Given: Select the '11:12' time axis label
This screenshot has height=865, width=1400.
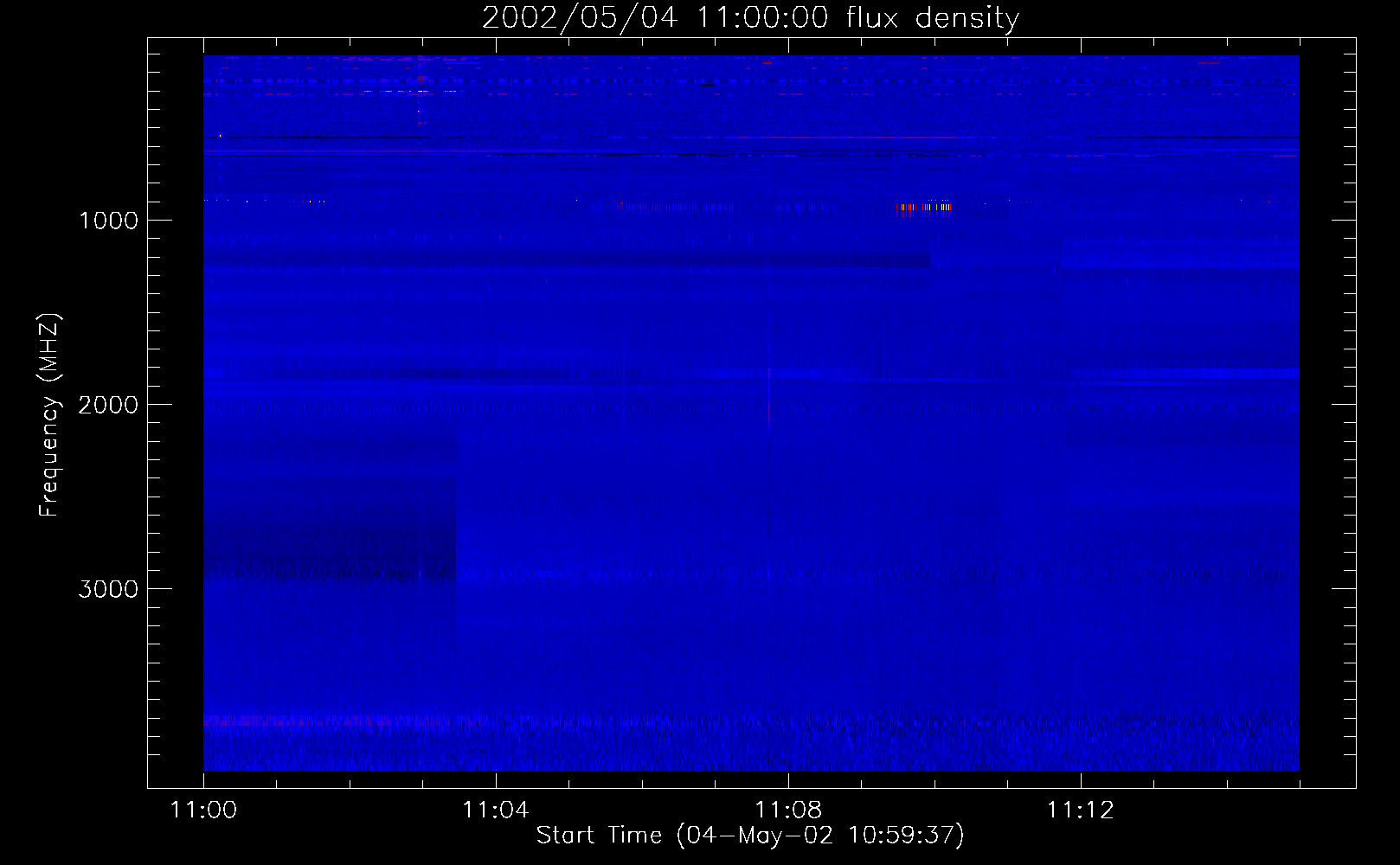Looking at the screenshot, I should click(x=1081, y=811).
